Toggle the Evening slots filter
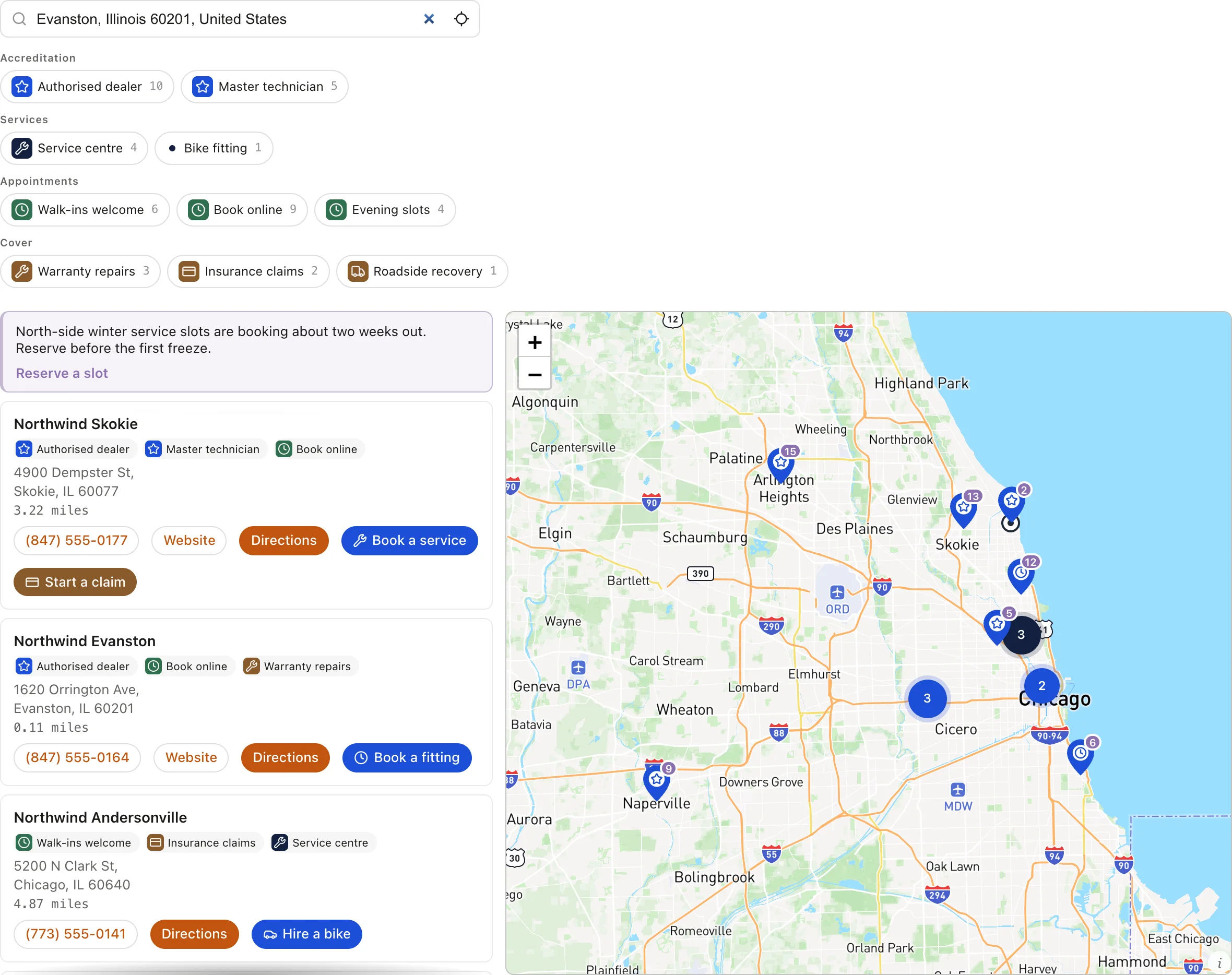Screen dimensions: 1232x975 pos(385,209)
